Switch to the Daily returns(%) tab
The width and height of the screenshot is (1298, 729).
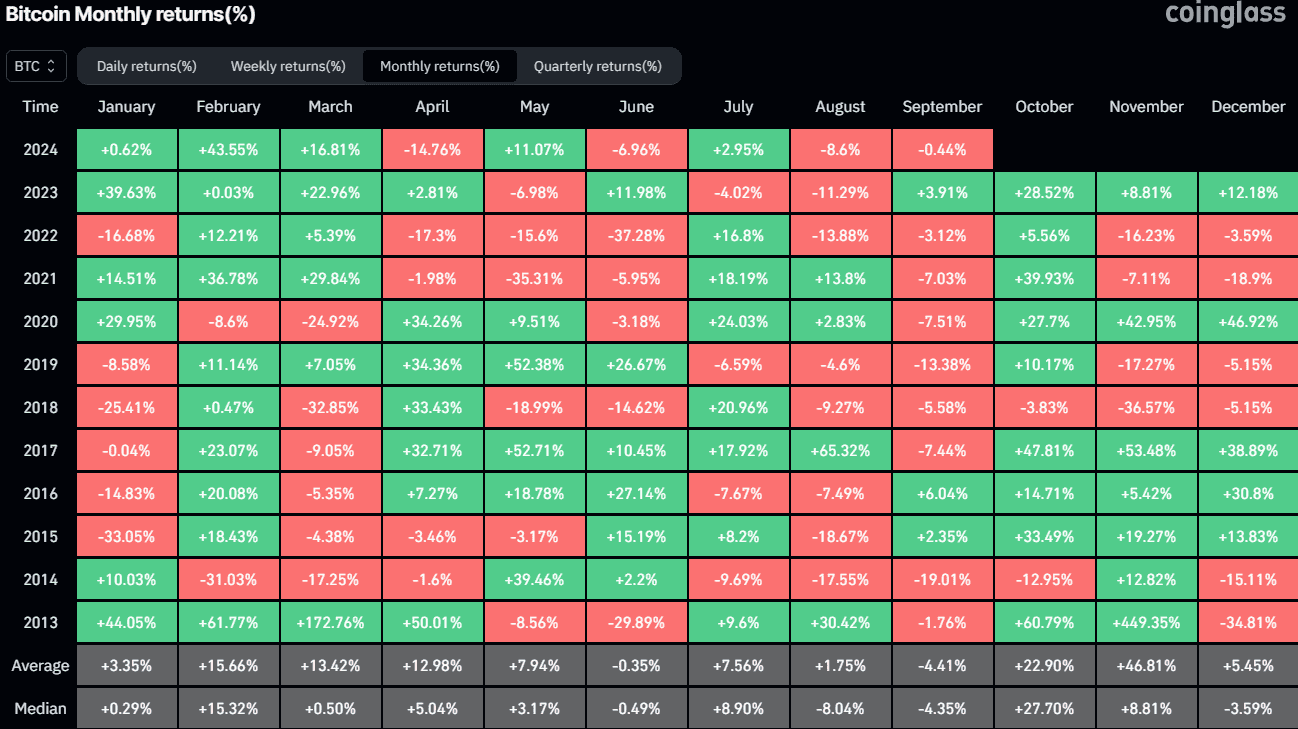coord(146,66)
